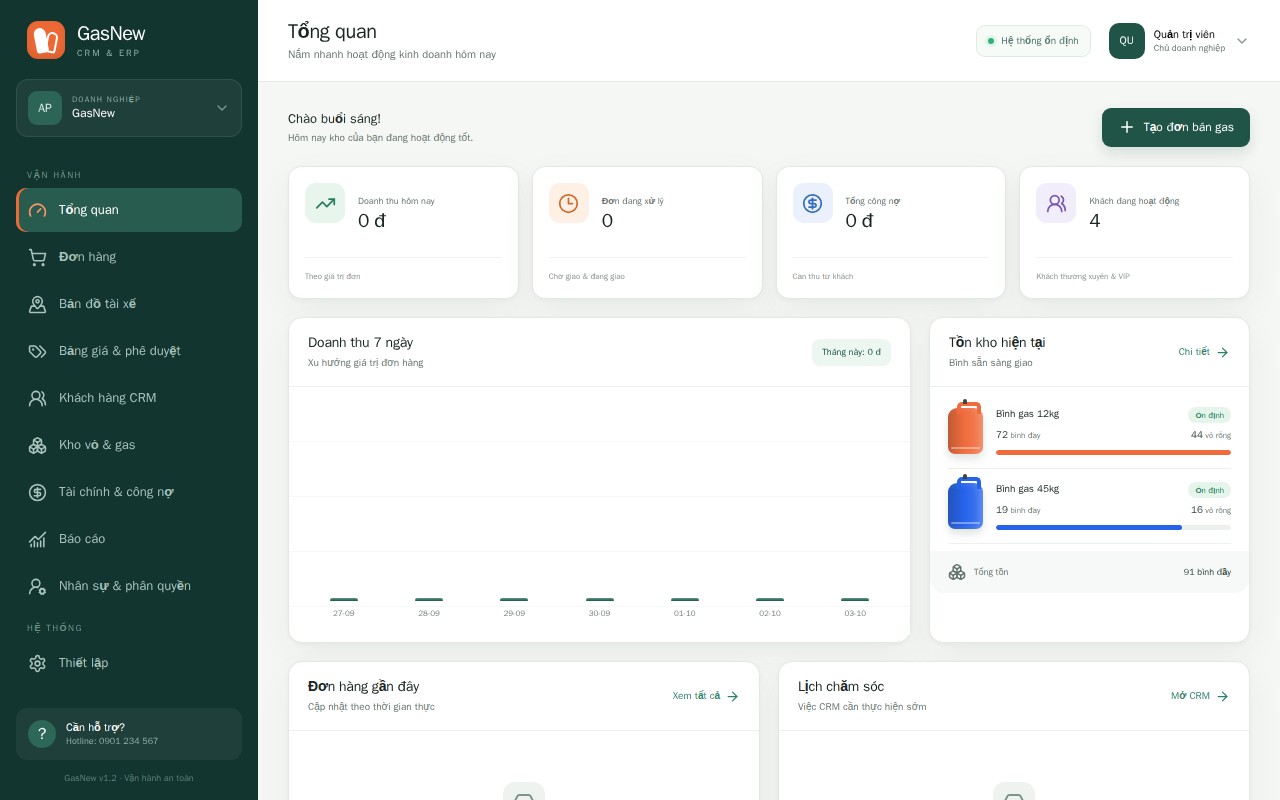Click the Ổn định tag for Bình gas 12kg

[1209, 415]
